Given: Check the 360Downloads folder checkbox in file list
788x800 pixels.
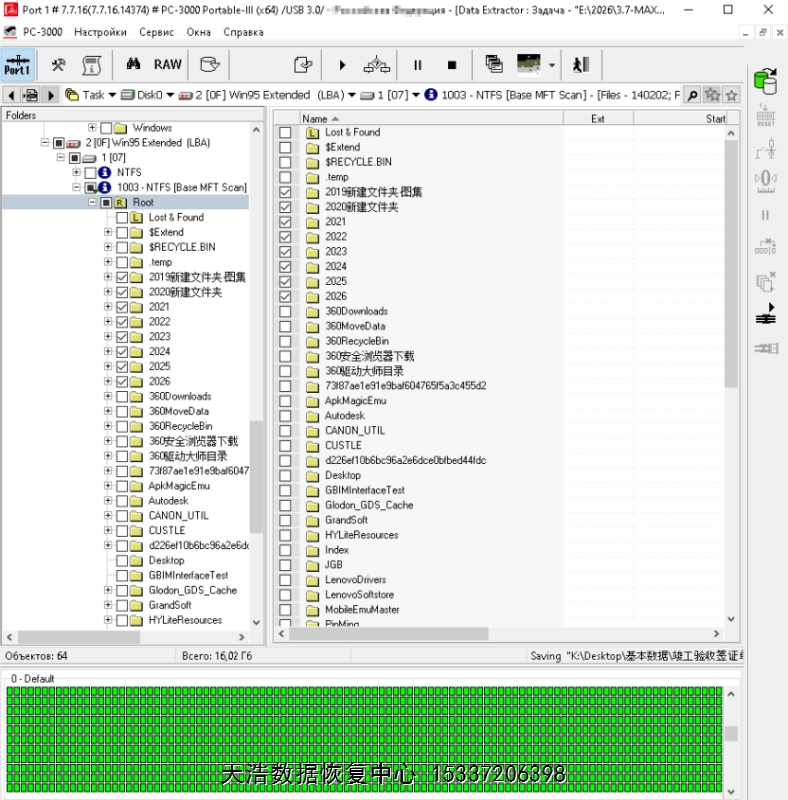Looking at the screenshot, I should tap(285, 311).
